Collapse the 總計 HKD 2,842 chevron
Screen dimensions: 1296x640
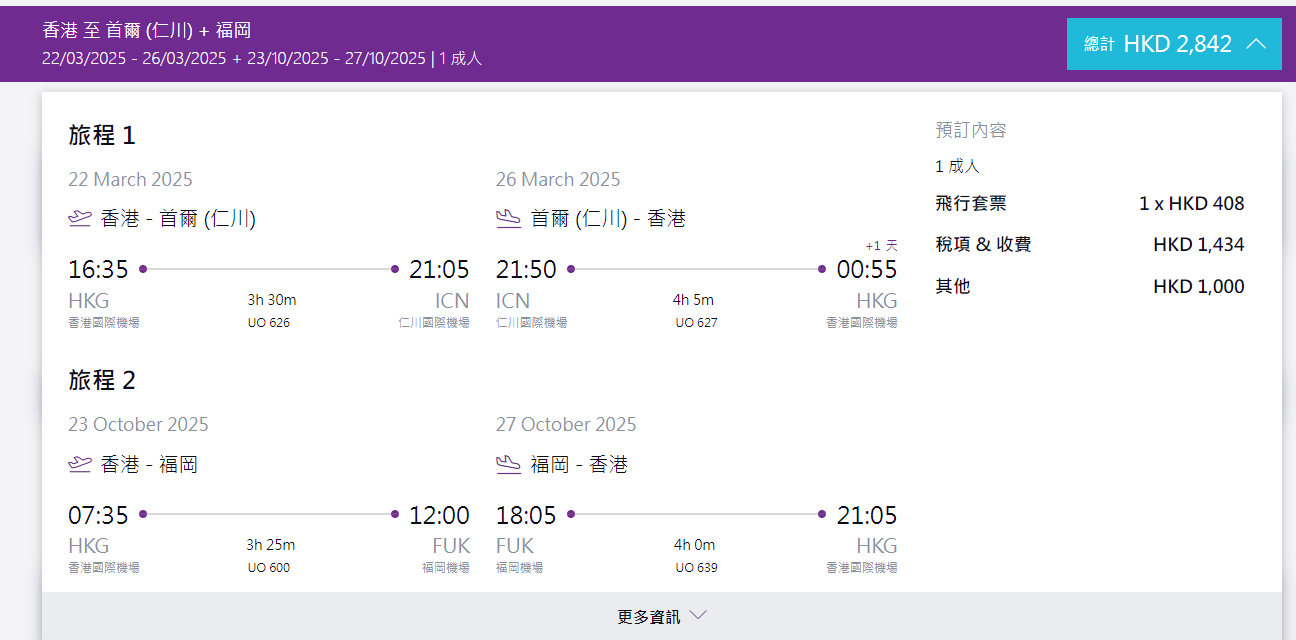(1257, 44)
